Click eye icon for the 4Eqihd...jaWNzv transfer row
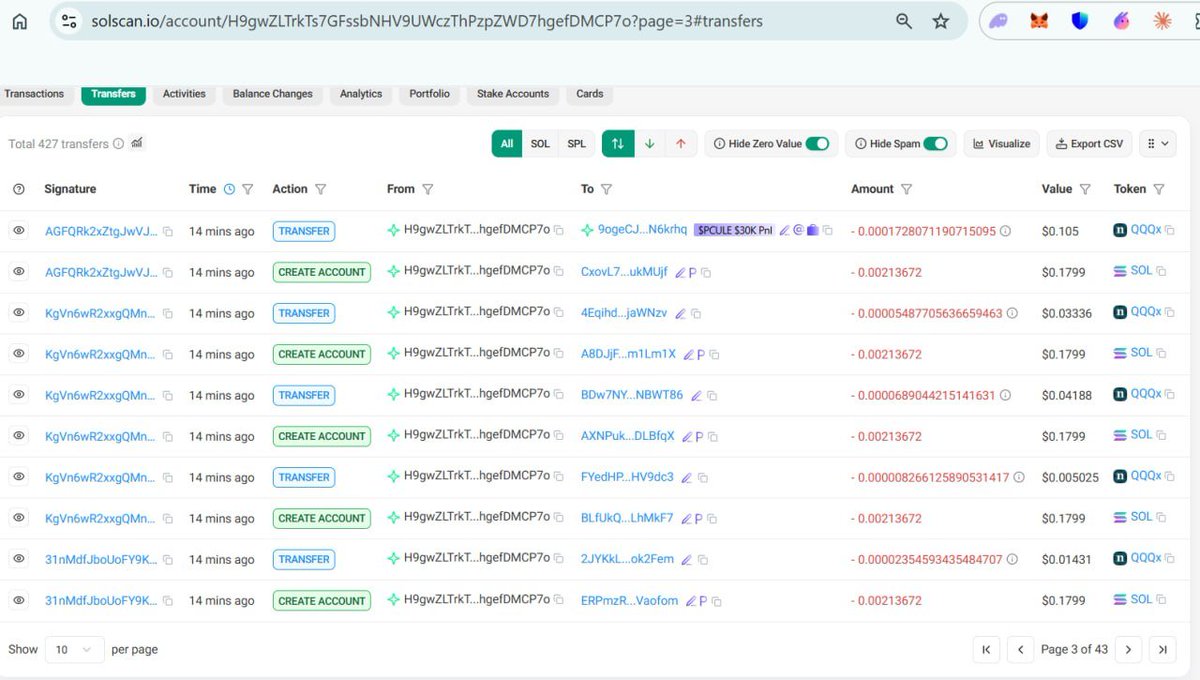 [x=18, y=312]
